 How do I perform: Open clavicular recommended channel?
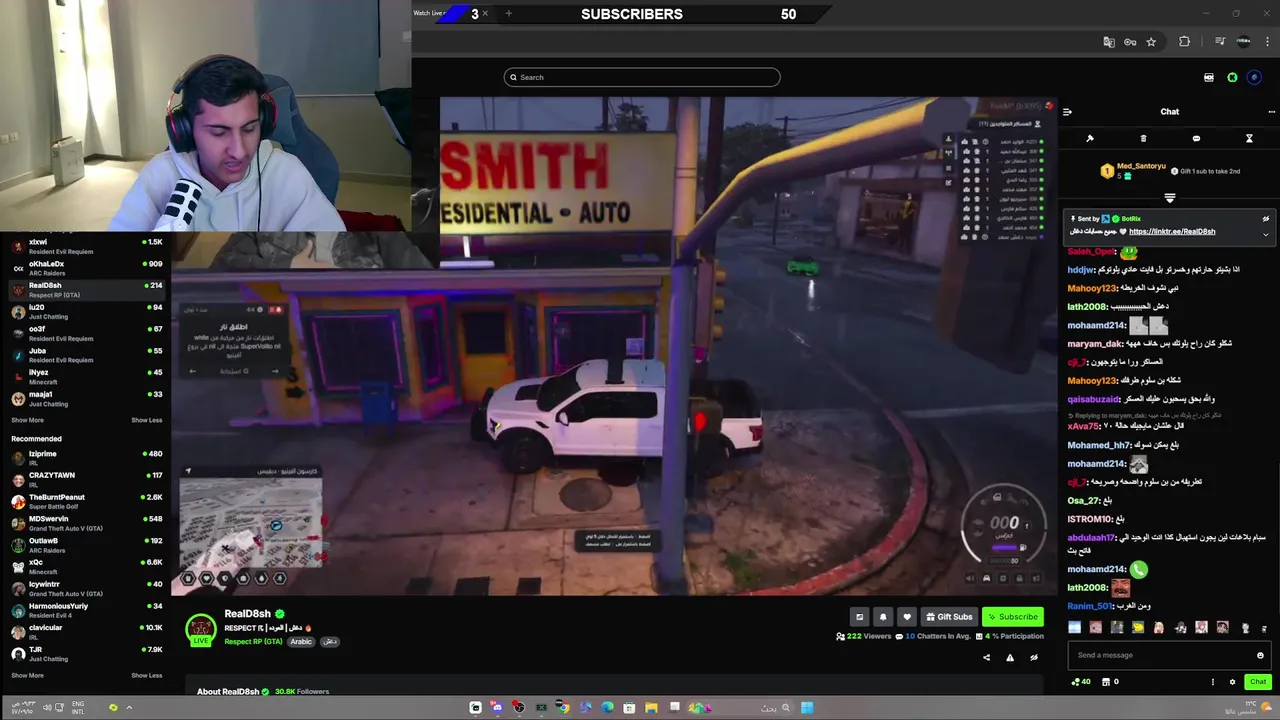[88, 632]
